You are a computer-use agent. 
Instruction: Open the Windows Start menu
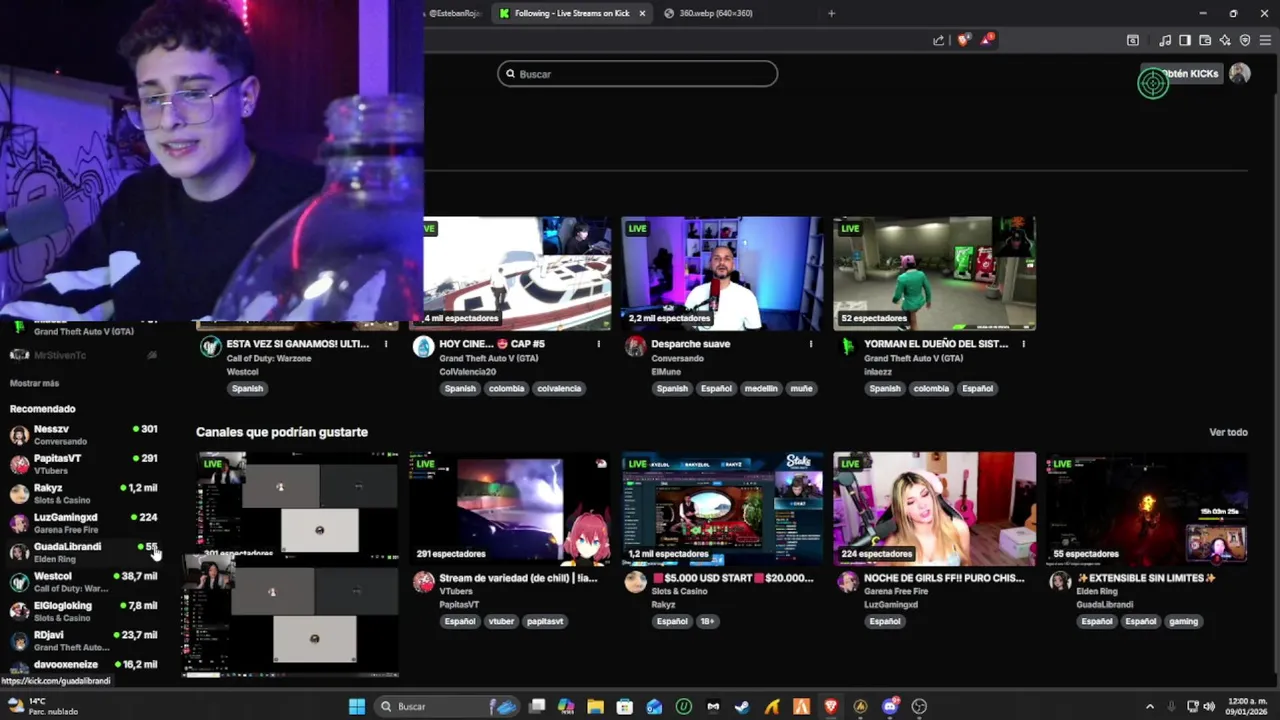(x=357, y=706)
